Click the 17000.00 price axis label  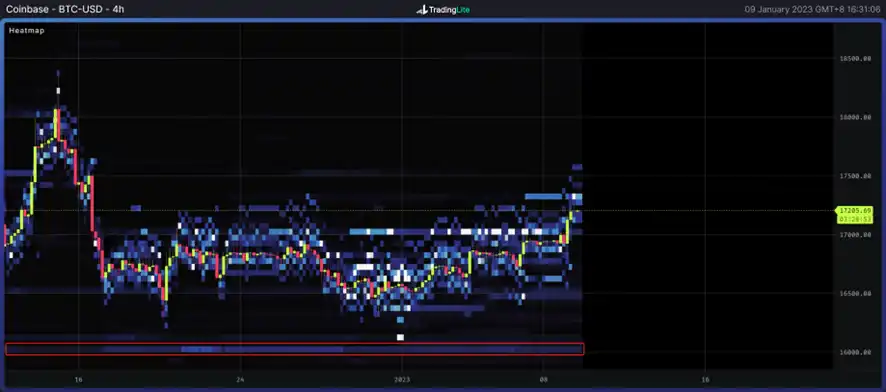click(x=854, y=235)
